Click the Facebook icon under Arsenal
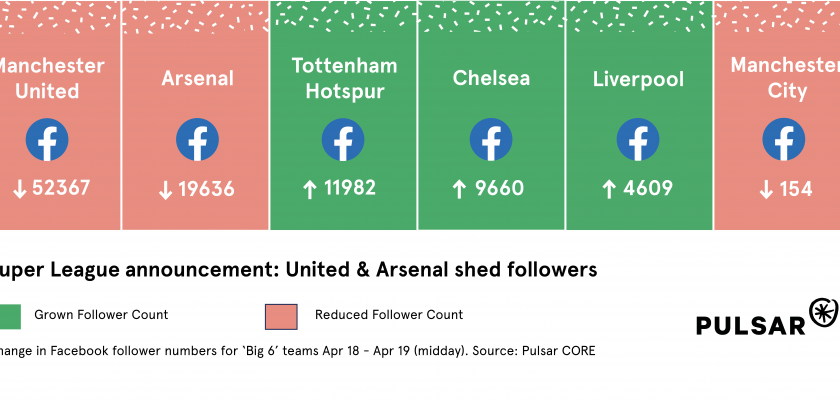The height and width of the screenshot is (400, 840). (x=197, y=140)
